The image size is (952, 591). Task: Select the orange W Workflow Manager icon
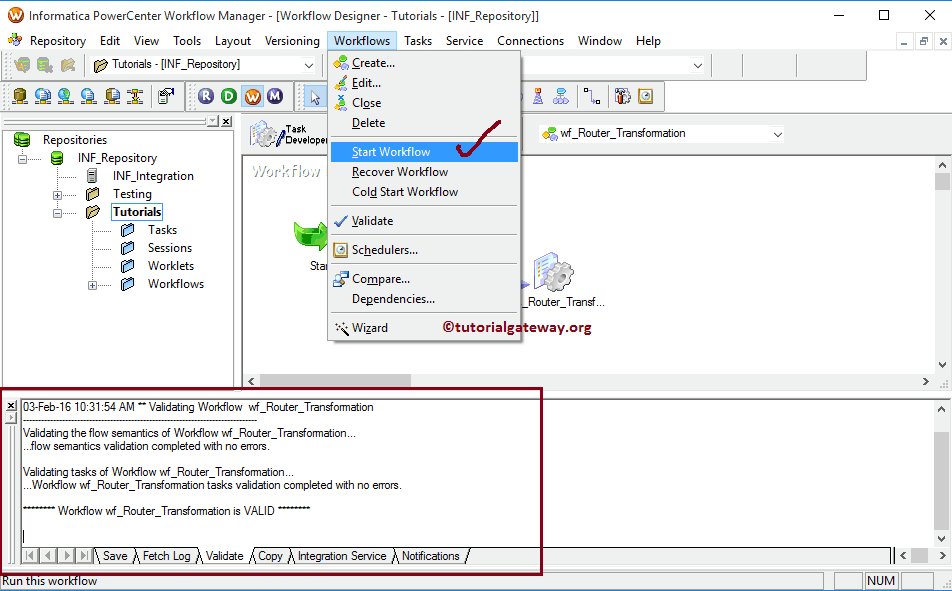[x=253, y=96]
